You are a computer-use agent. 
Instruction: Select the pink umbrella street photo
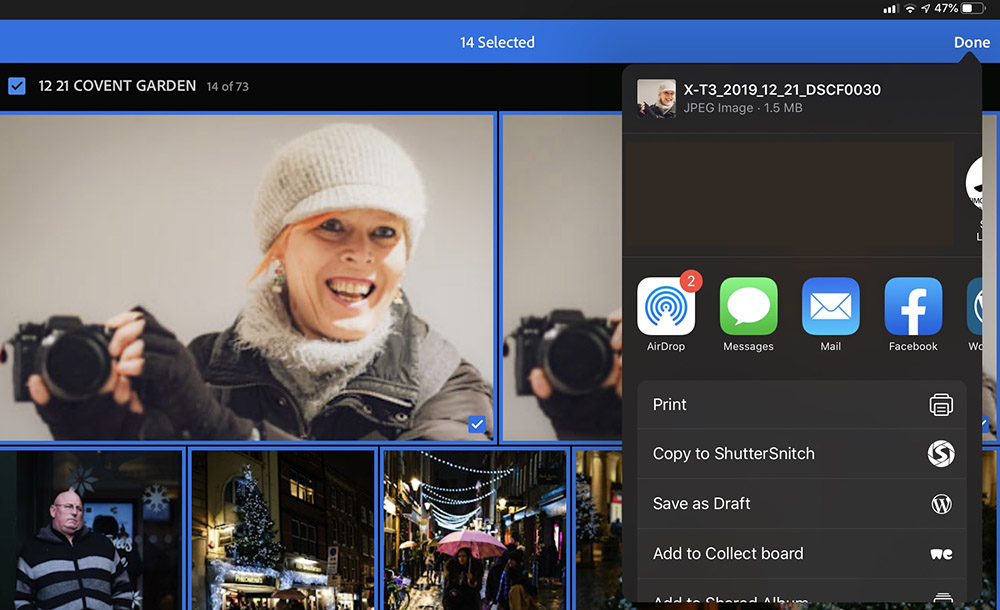(475, 530)
